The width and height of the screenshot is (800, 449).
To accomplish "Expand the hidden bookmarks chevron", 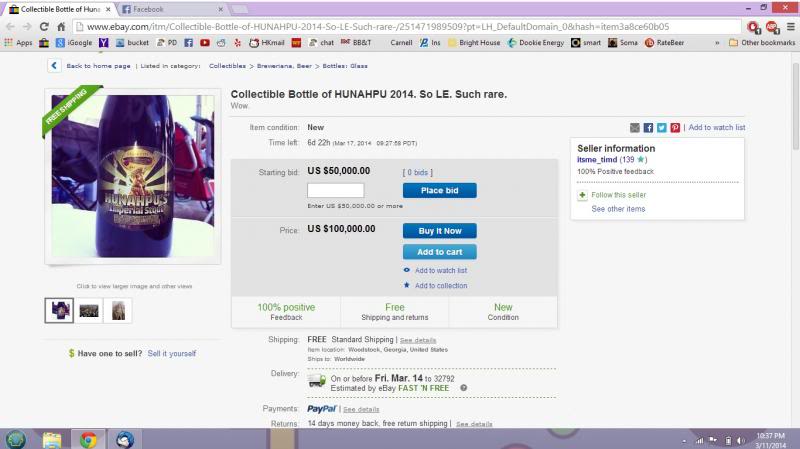I will click(717, 43).
